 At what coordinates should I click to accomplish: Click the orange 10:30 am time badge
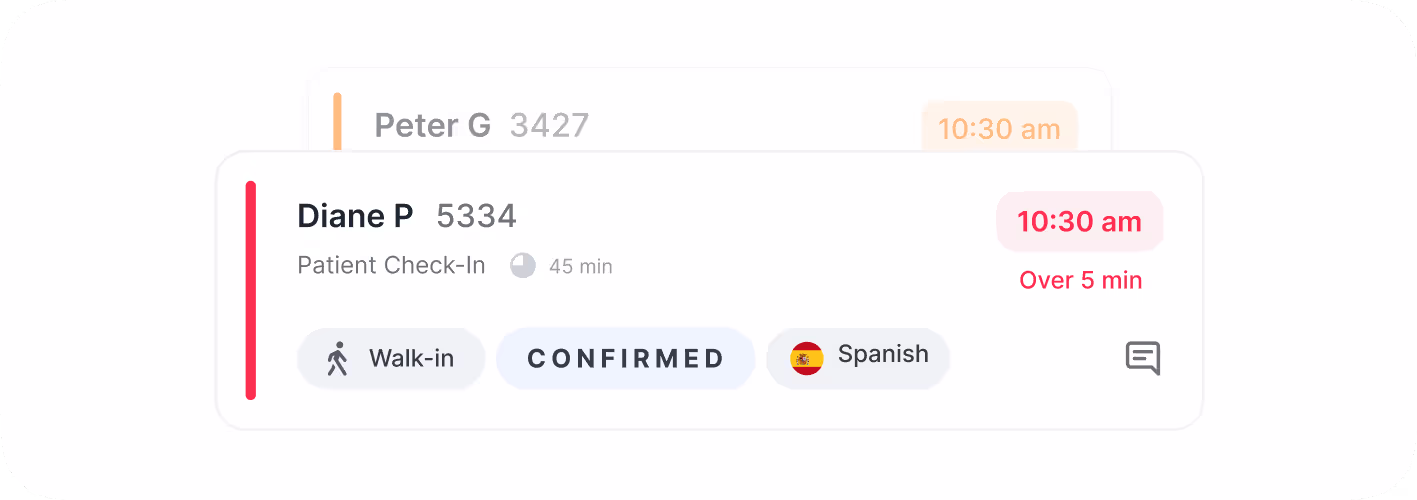point(999,128)
